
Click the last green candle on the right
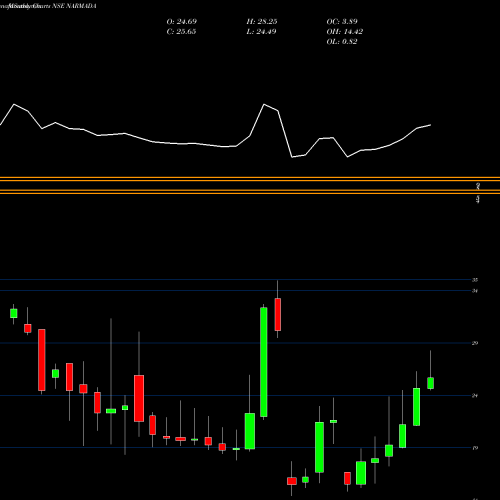point(431,383)
